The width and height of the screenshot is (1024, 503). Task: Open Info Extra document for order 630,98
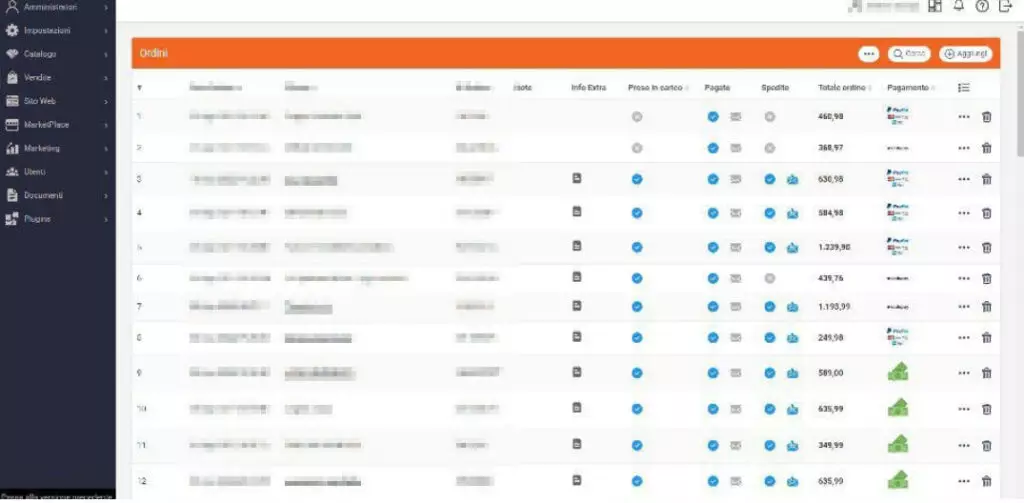[577, 178]
